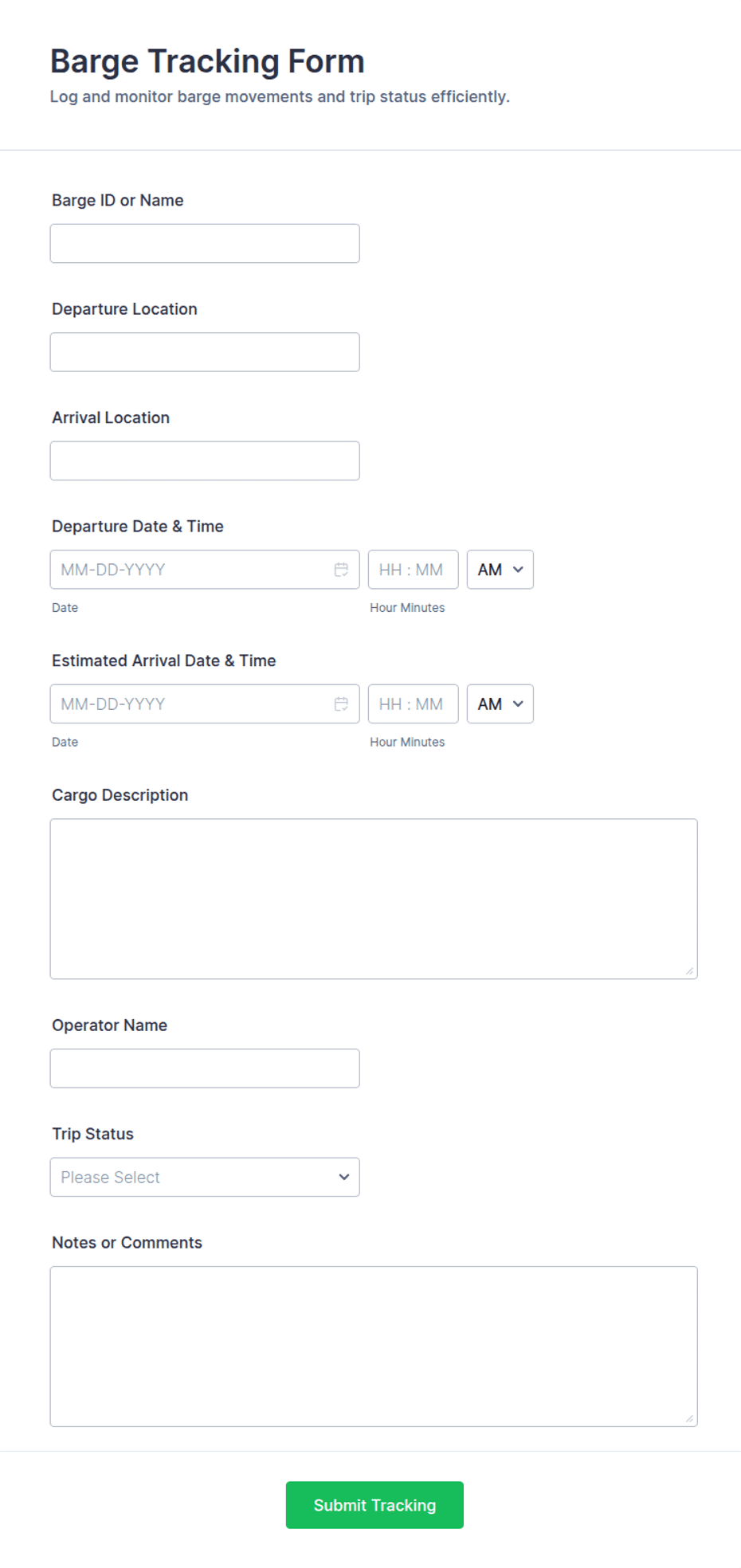Click the Departure Date MM-DD-YYYY field

click(191, 570)
